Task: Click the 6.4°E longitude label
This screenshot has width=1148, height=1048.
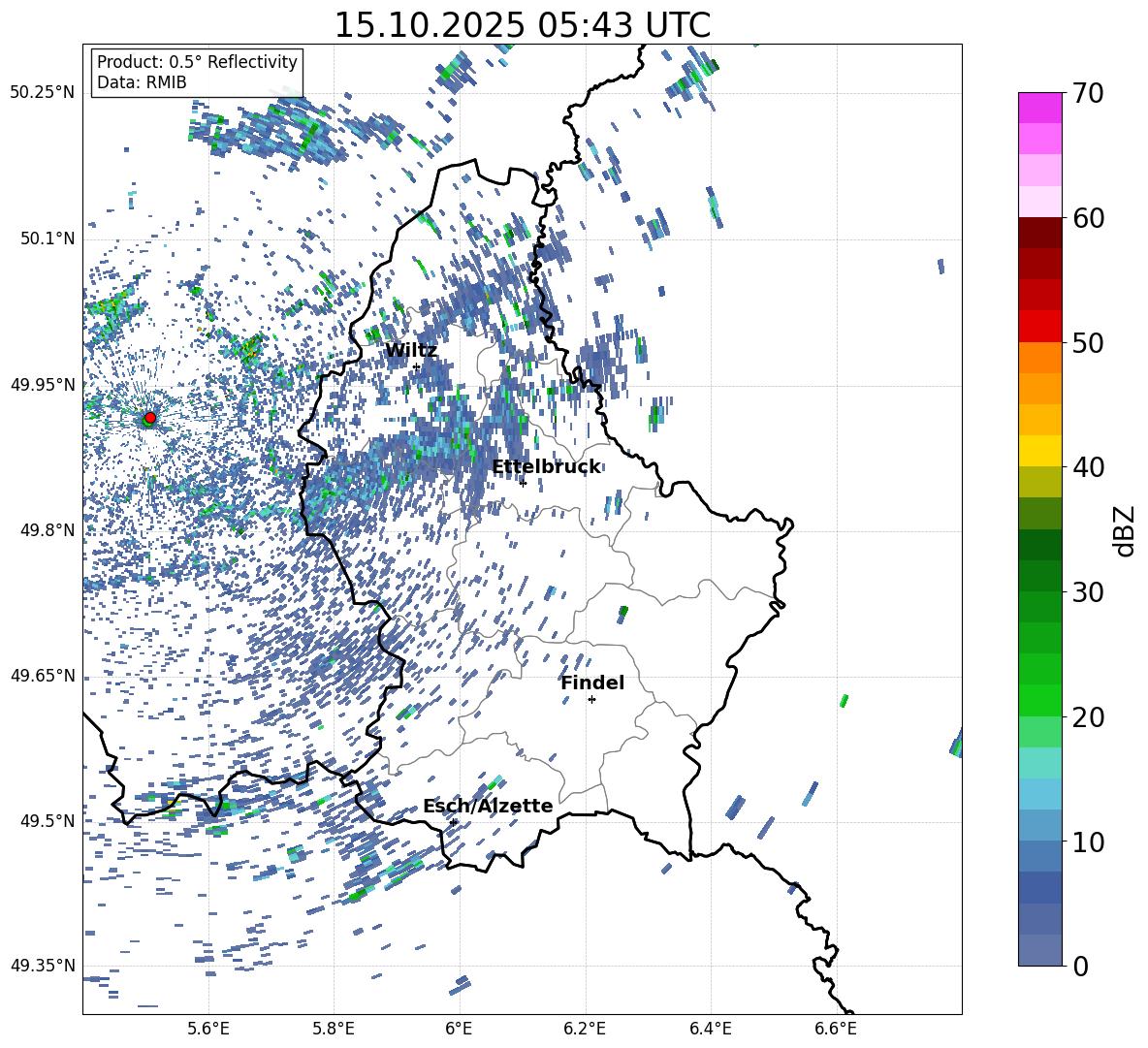Action: pos(710,1029)
